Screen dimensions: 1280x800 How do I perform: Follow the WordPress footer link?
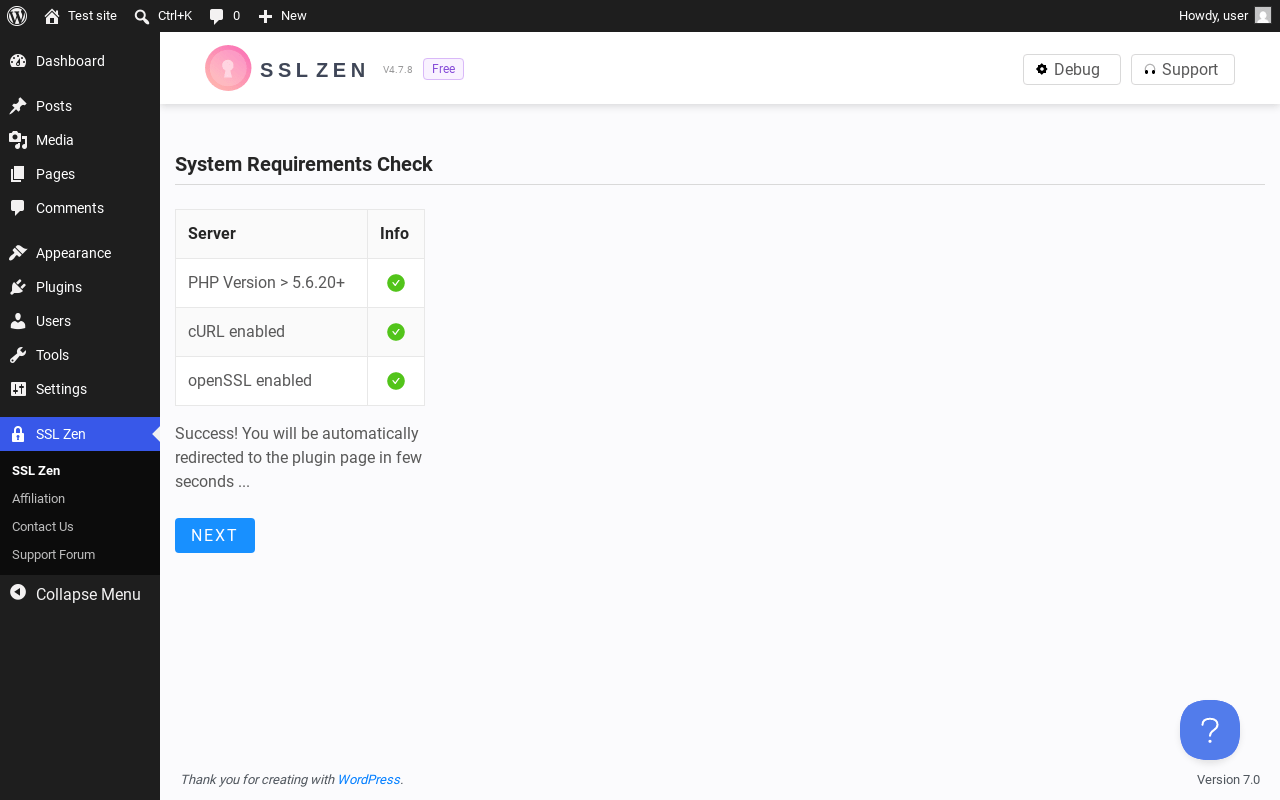coord(369,780)
